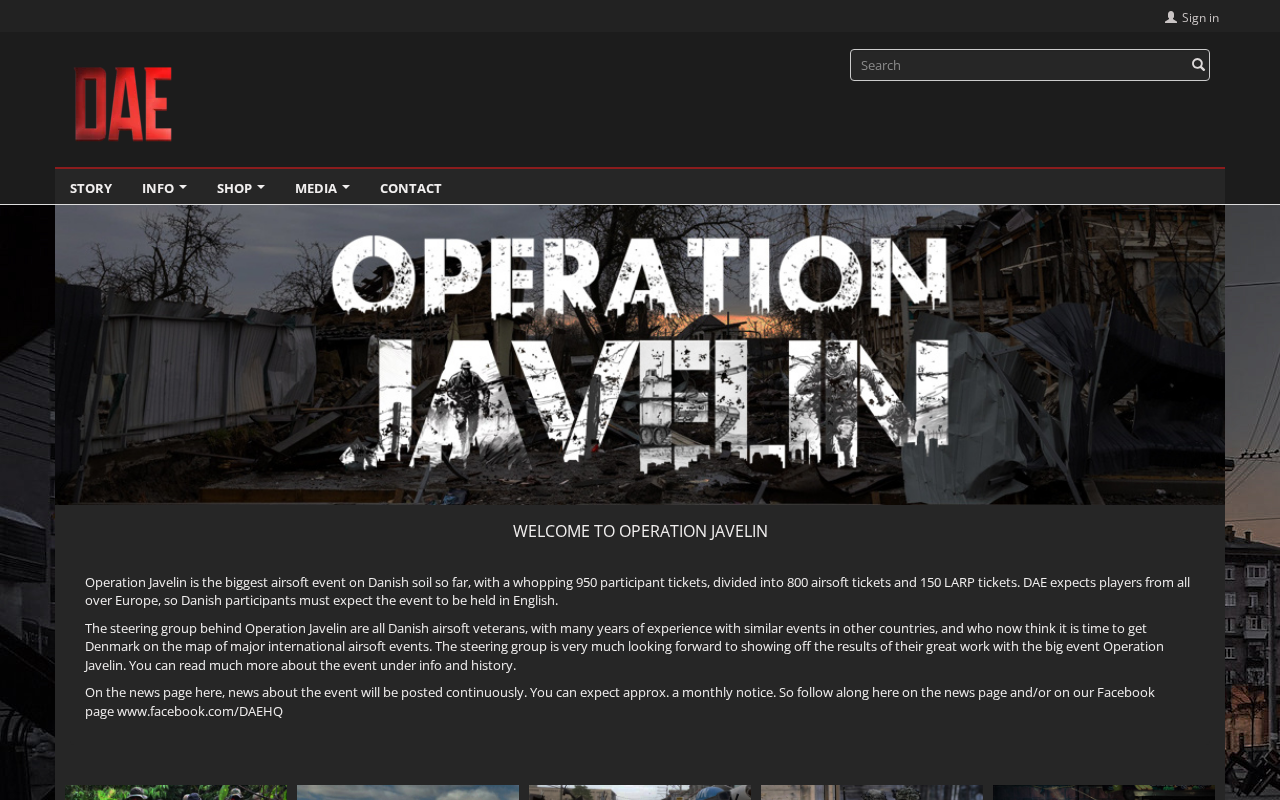The height and width of the screenshot is (800, 1280).
Task: Expand the SHOP dropdown menu
Action: (x=240, y=188)
